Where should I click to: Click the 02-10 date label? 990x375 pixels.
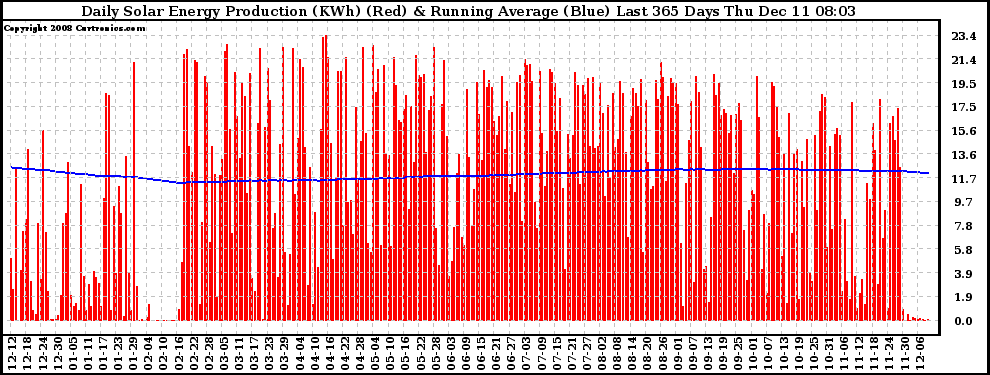164,353
